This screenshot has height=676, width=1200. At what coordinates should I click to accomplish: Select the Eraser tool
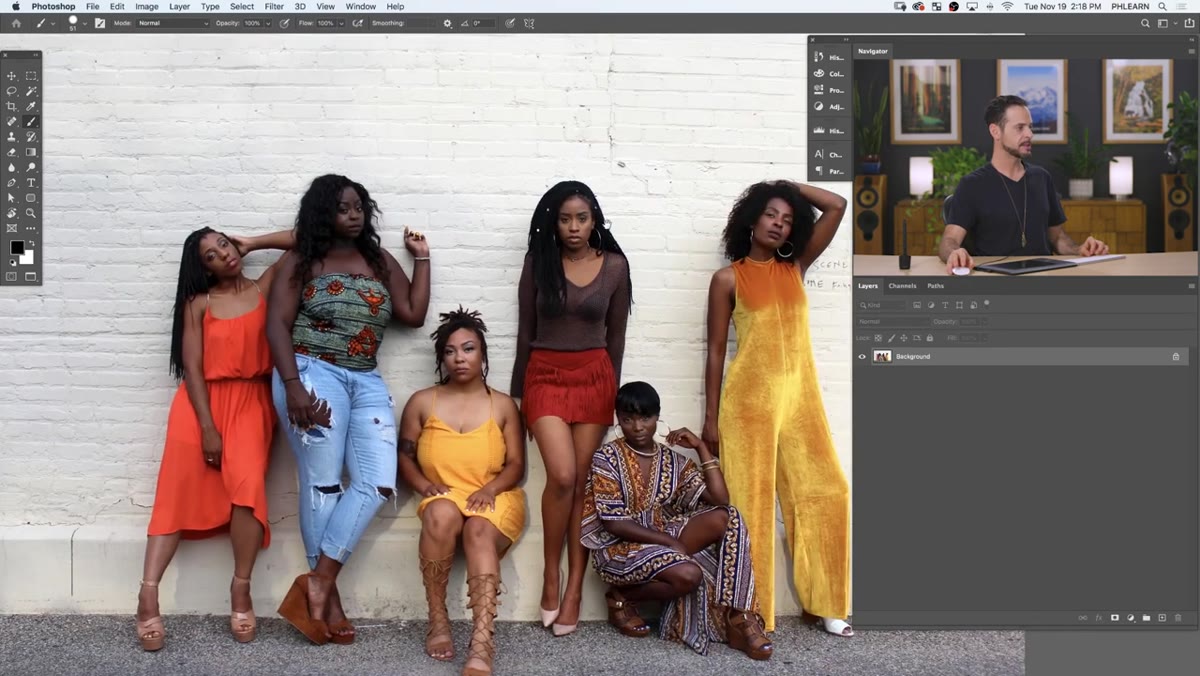(x=12, y=152)
